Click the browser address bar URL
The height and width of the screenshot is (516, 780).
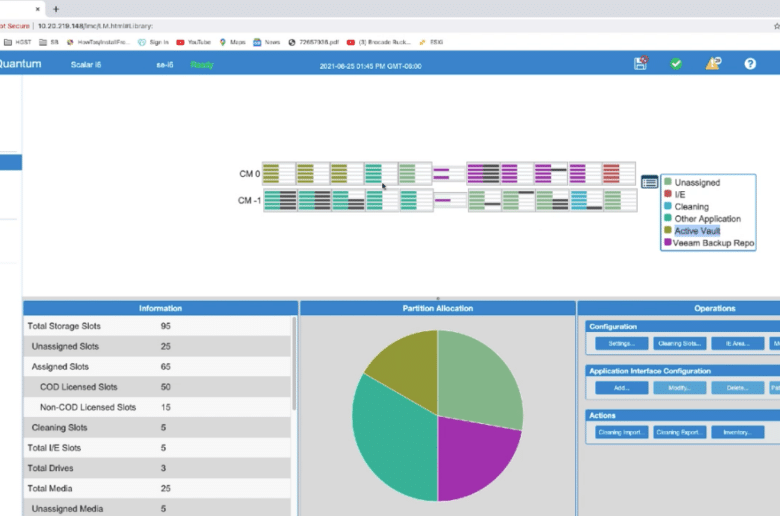point(95,26)
